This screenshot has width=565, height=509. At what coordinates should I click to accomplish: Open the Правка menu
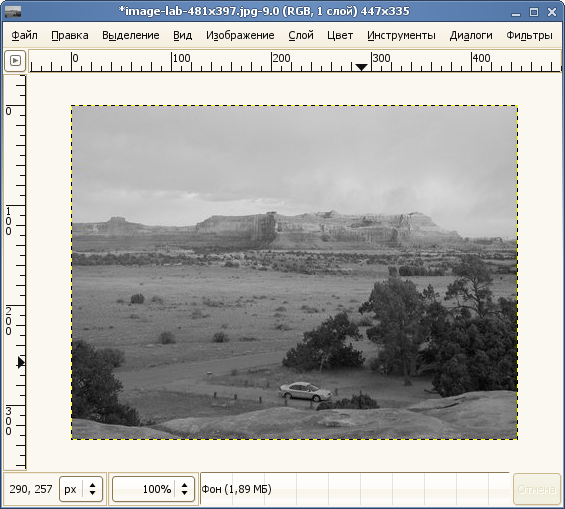[x=70, y=35]
